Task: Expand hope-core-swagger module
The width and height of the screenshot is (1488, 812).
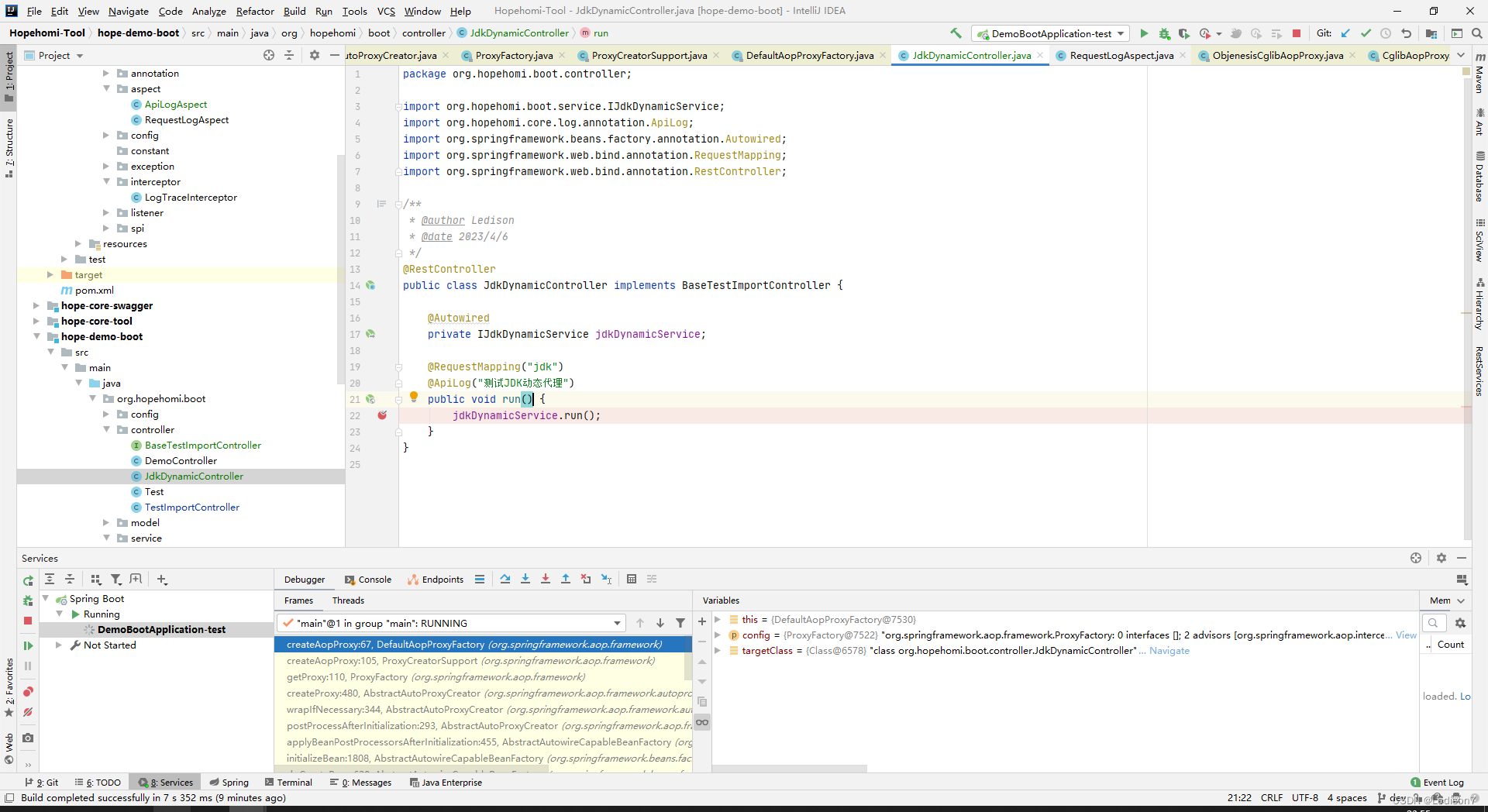Action: [x=36, y=306]
